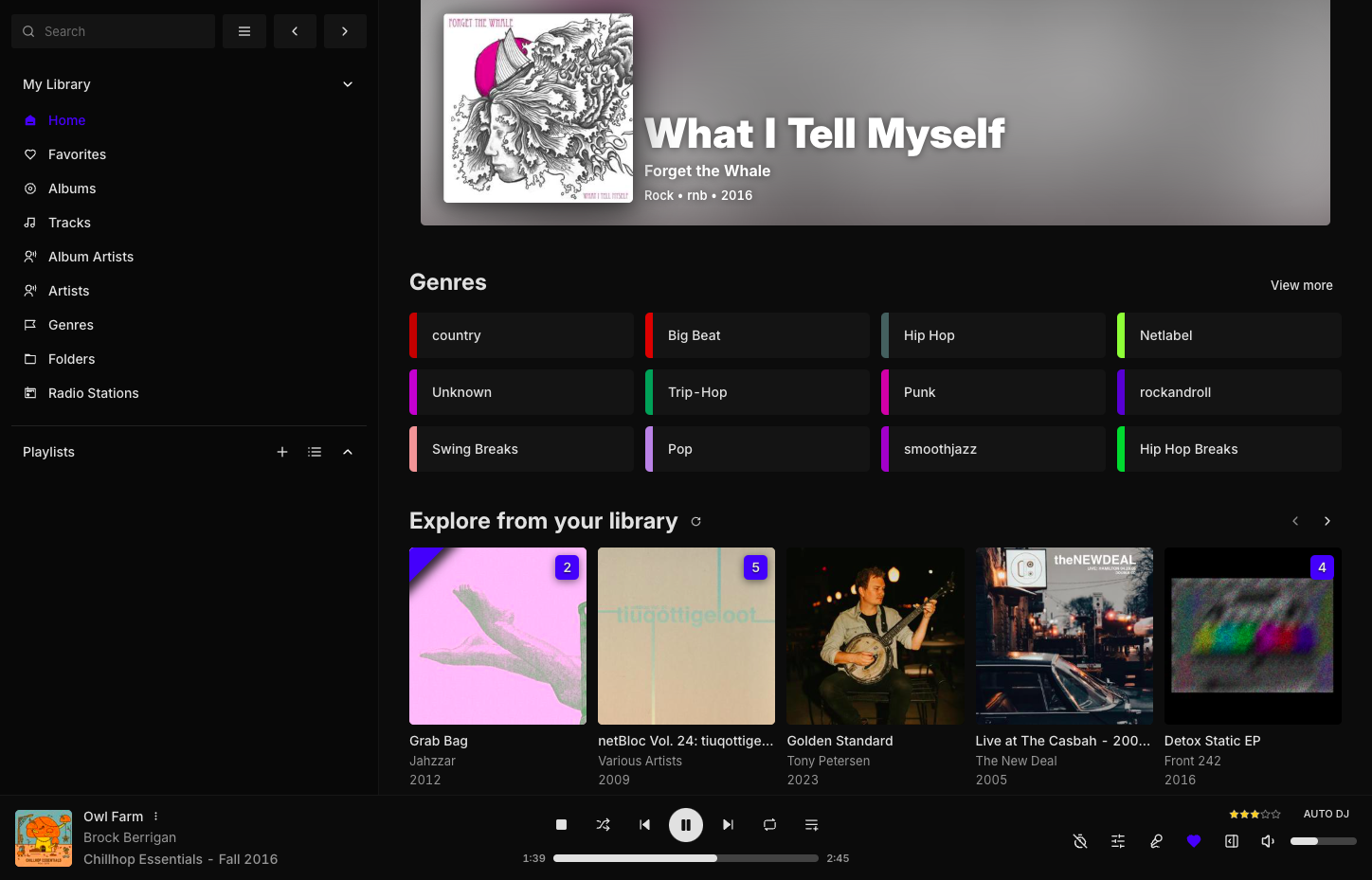Viewport: 1372px width, 880px height.
Task: Open the Owl Farm track options menu
Action: (156, 817)
